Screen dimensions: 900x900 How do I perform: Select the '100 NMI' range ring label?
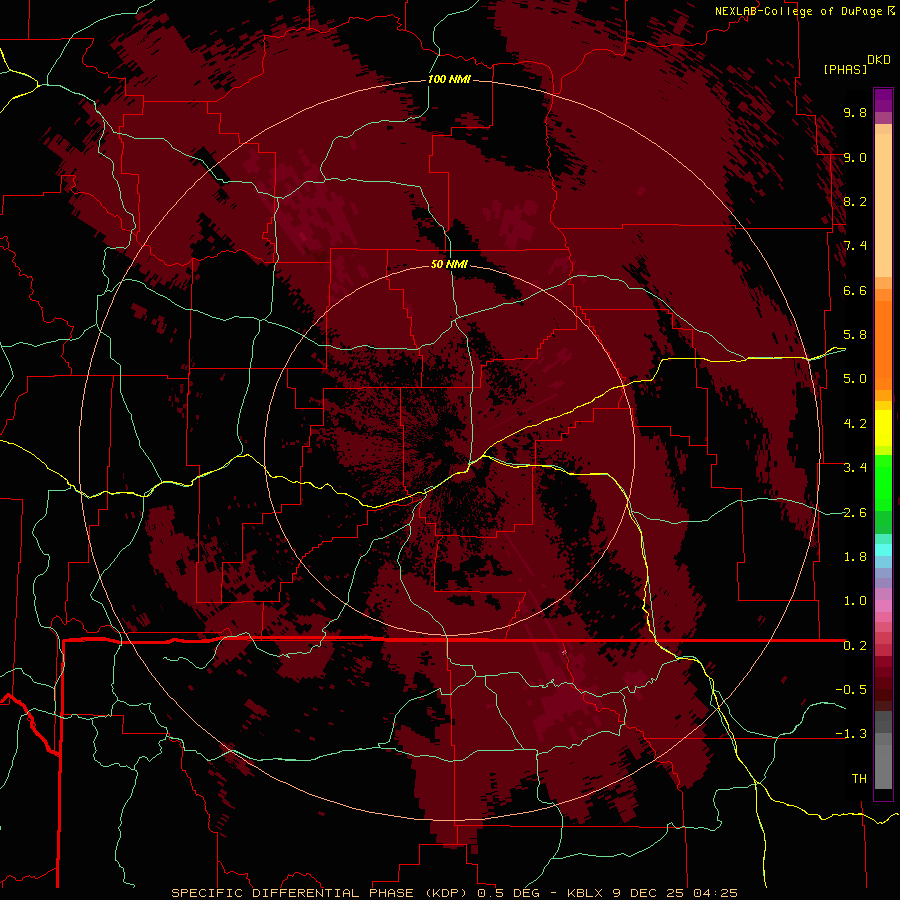coord(449,79)
